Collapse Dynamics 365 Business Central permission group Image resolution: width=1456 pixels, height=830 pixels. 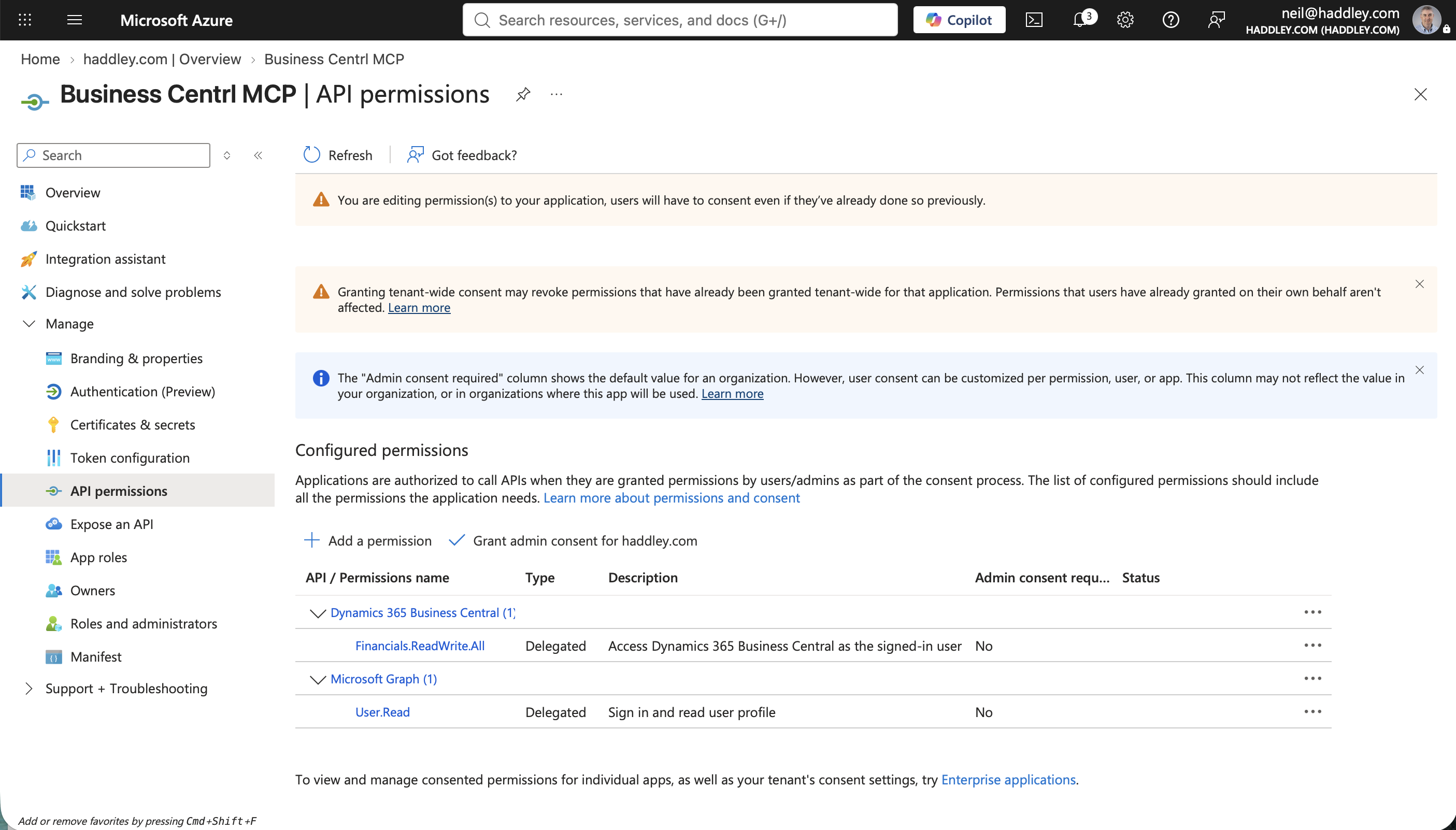click(x=318, y=613)
